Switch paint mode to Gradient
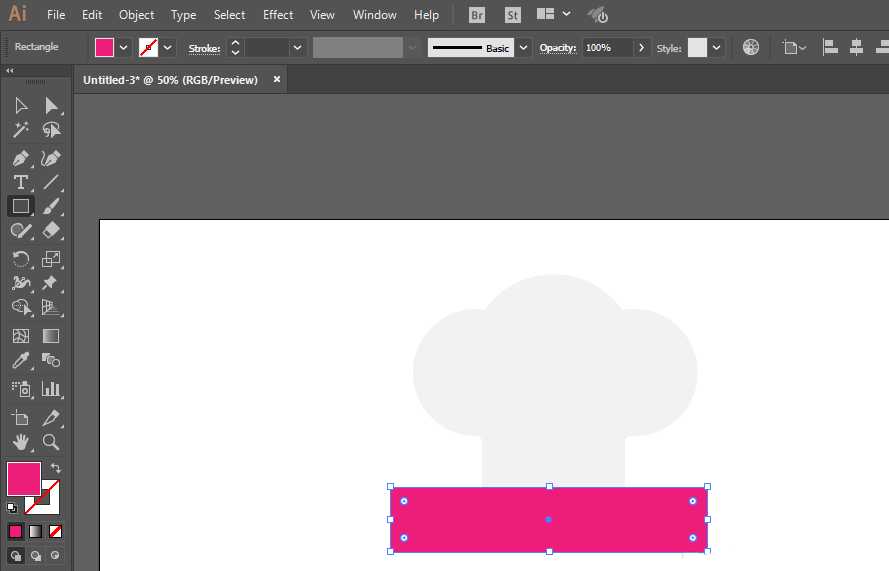This screenshot has width=889, height=571. [35, 531]
